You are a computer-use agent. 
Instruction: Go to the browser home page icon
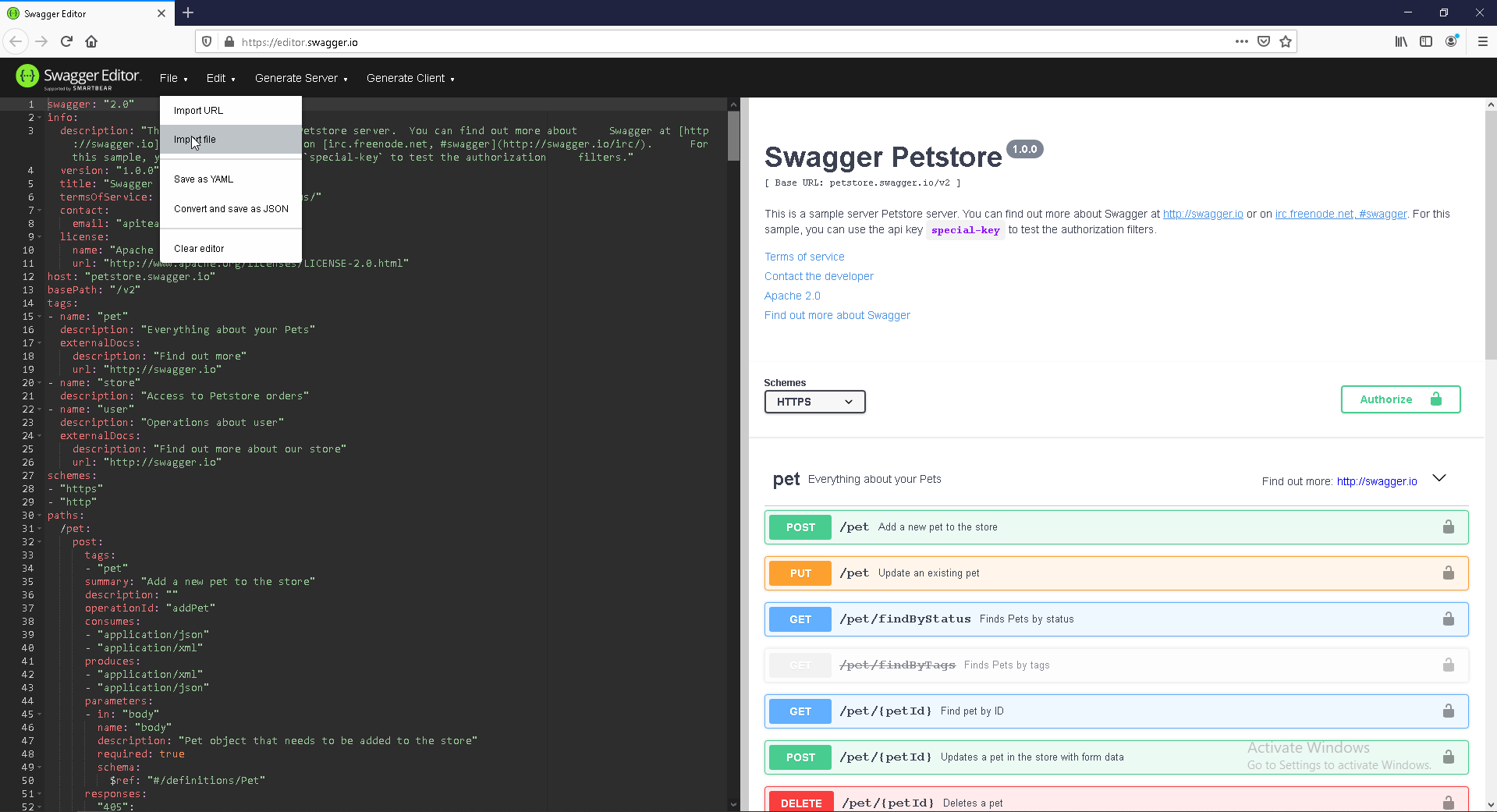91,42
